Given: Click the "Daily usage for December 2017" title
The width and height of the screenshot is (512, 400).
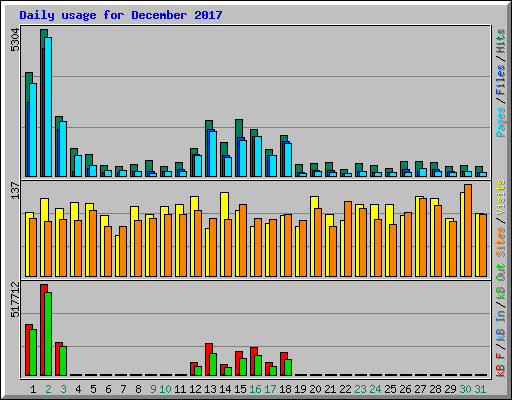Looking at the screenshot, I should tap(121, 16).
